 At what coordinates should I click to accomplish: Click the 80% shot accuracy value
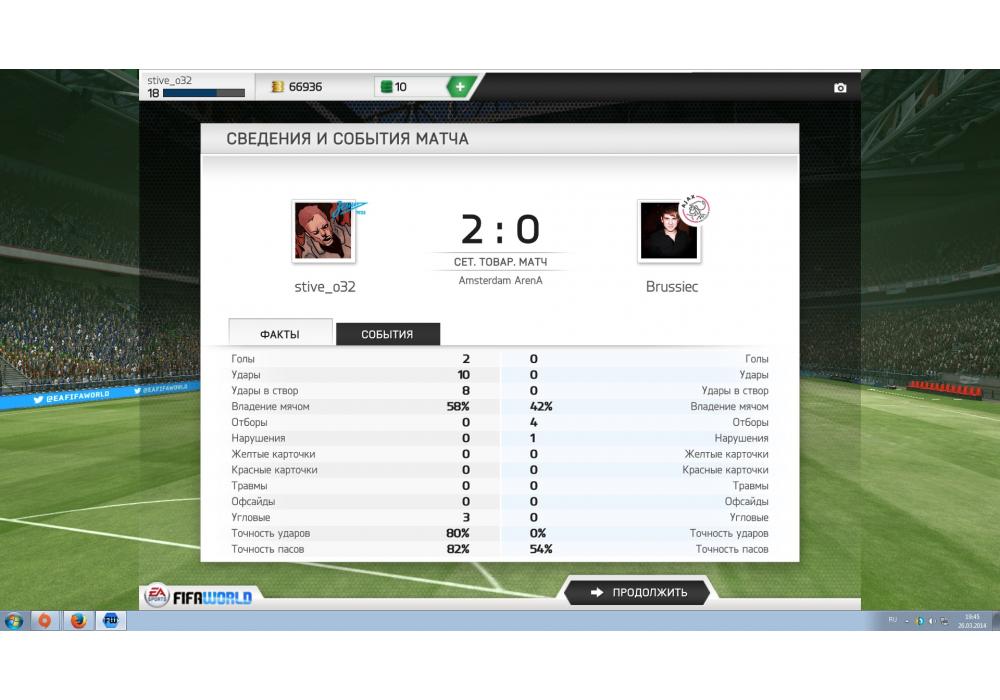tap(458, 533)
